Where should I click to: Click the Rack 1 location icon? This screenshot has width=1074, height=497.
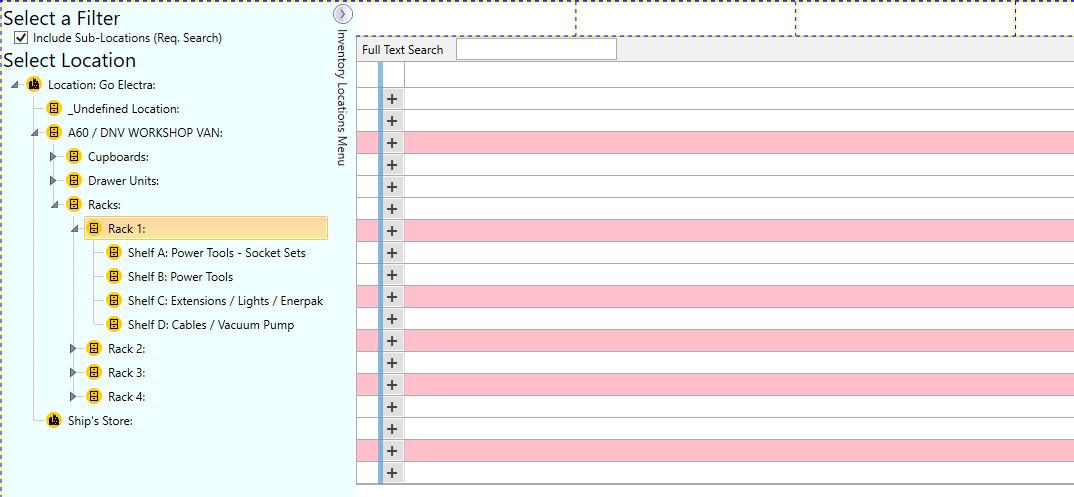95,229
